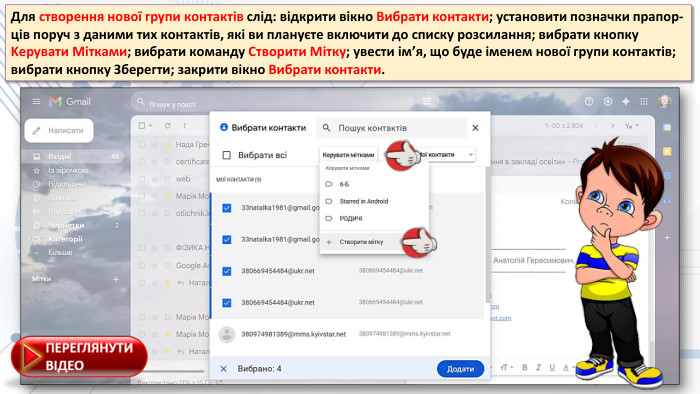Screen dimensions: 700x394
Task: Select the ФІЗИКА email checkbox
Action: coord(142,248)
